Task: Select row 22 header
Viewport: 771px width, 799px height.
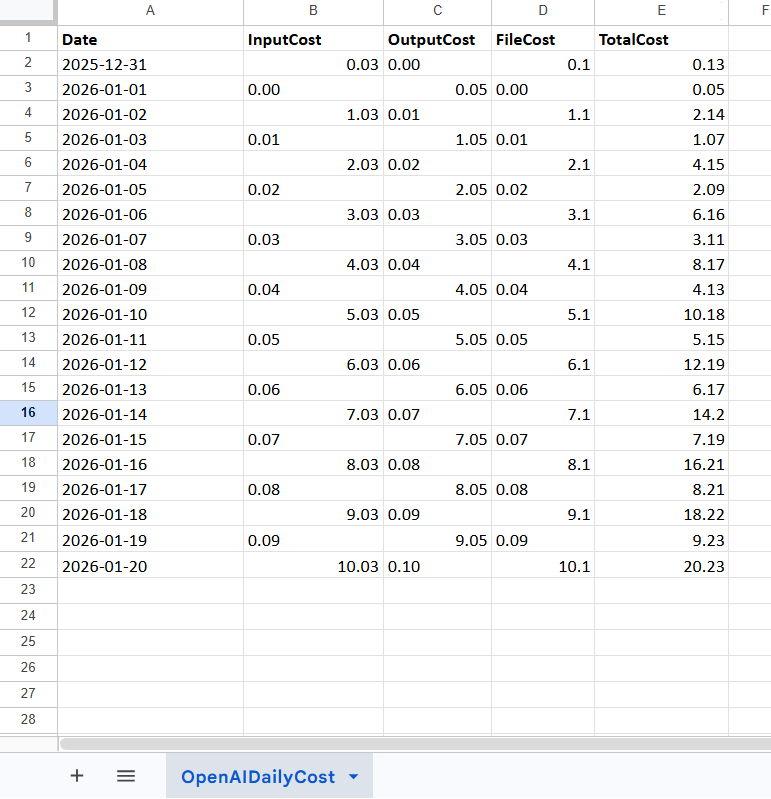Action: pos(28,564)
